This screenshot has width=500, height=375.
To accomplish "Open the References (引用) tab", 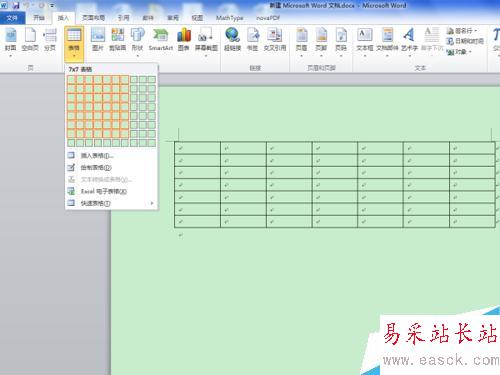I will pos(123,18).
